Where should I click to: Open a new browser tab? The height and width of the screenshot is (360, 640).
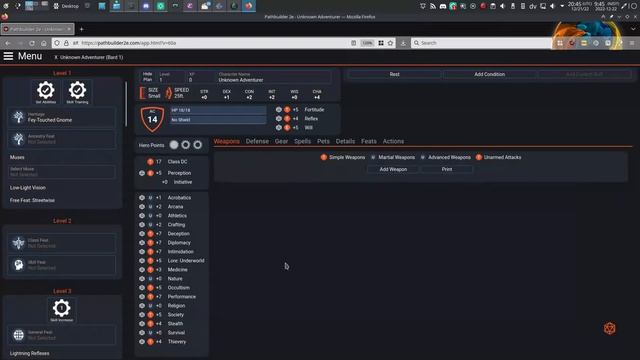(x=81, y=29)
